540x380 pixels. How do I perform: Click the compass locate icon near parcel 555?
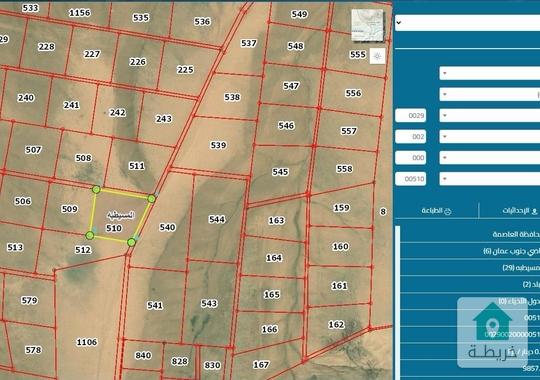click(377, 56)
